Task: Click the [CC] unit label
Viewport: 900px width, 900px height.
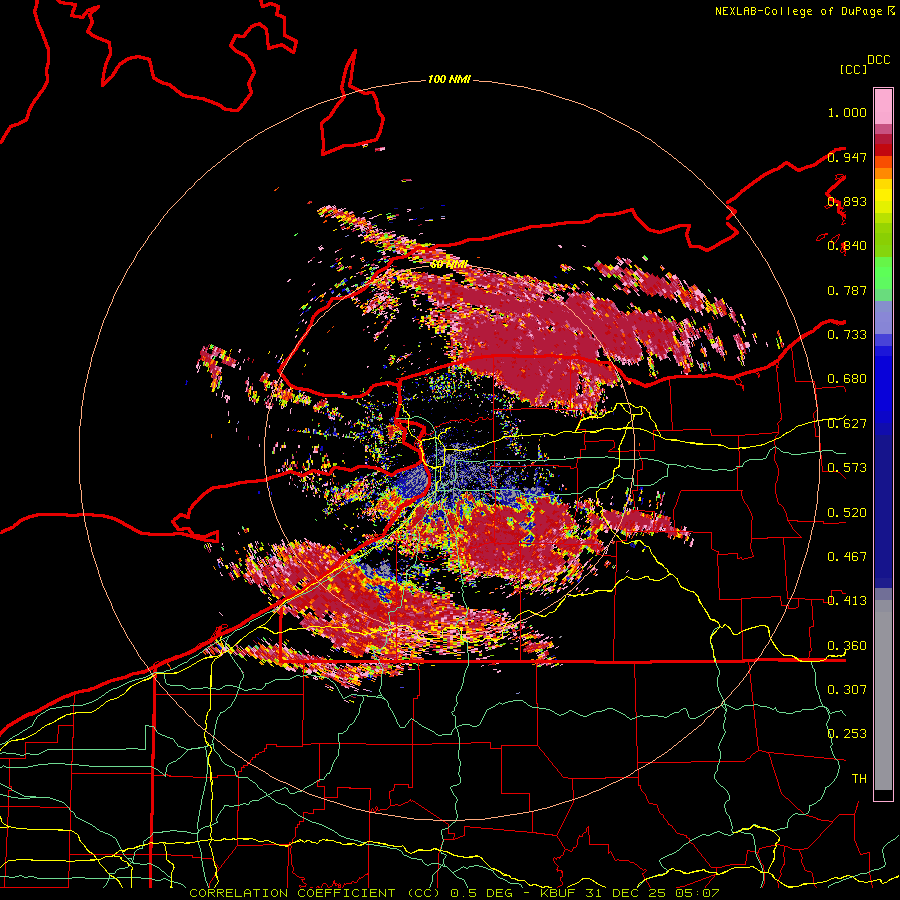Action: 853,69
